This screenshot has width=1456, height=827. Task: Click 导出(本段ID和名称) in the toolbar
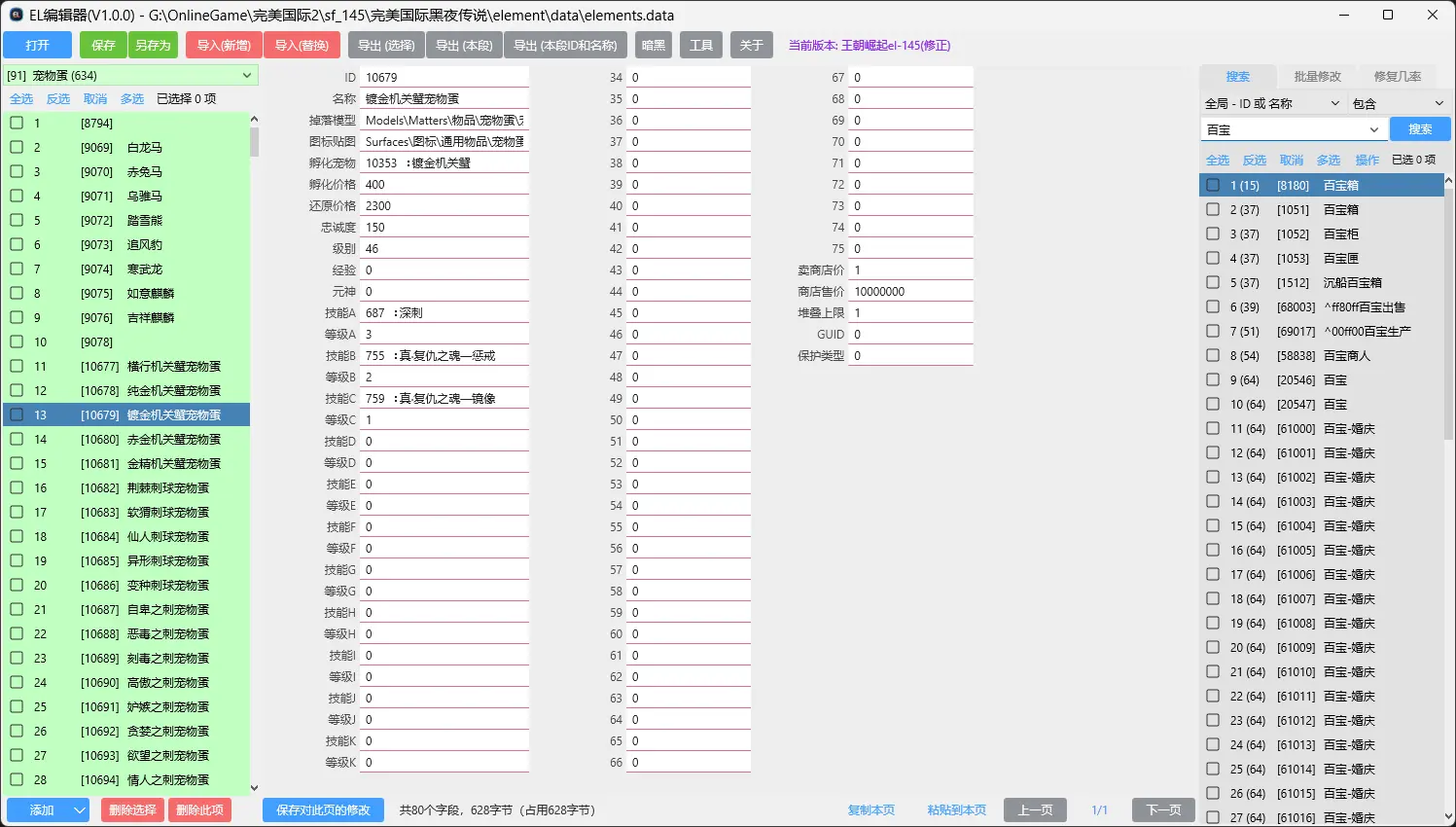point(565,45)
